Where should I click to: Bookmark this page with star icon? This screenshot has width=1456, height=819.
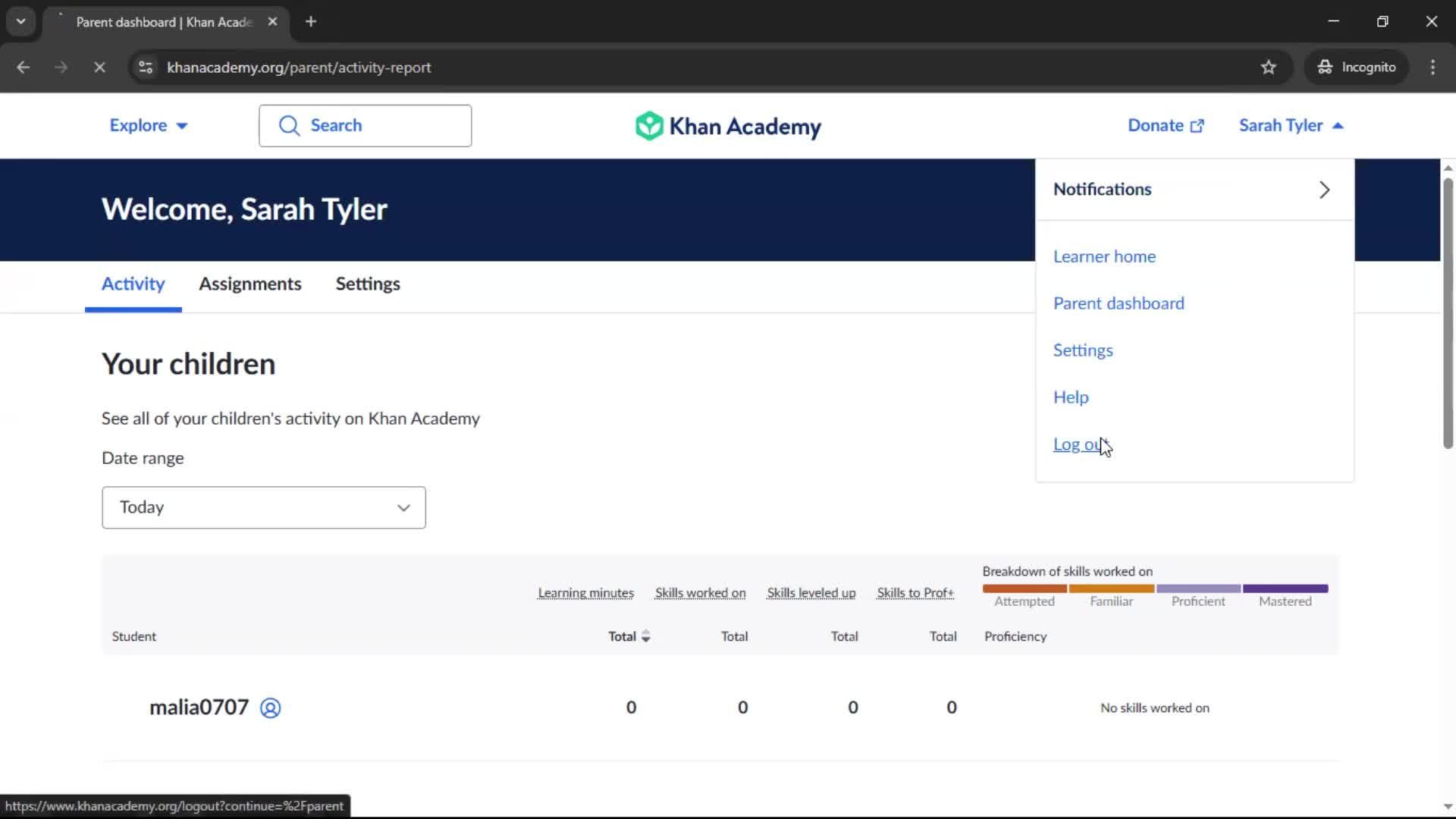click(x=1268, y=67)
